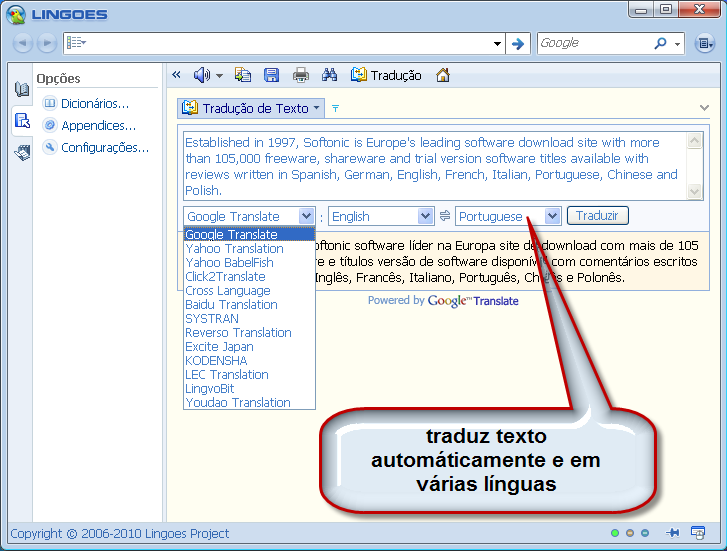Click the swap languages arrows icon
This screenshot has height=551, width=727.
(x=445, y=216)
